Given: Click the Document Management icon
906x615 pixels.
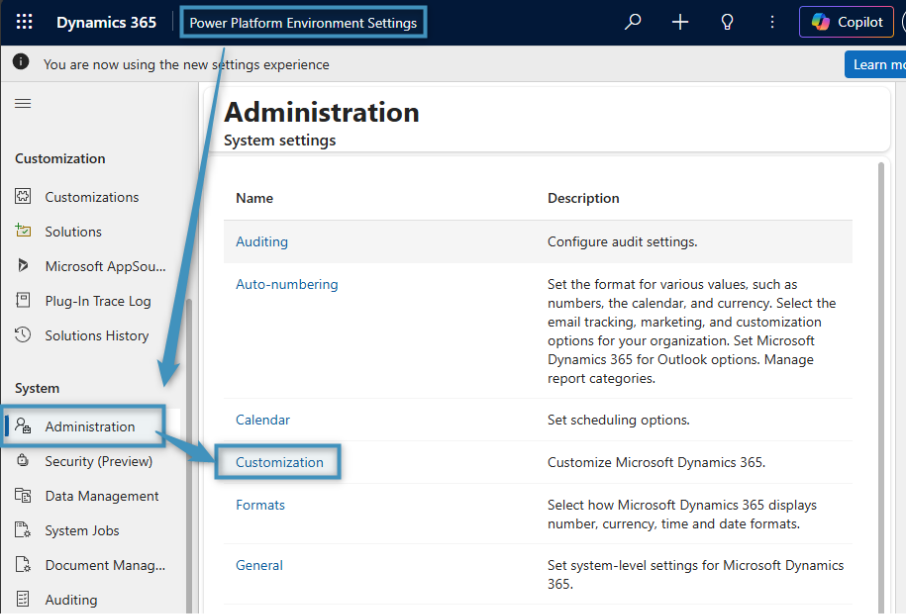Looking at the screenshot, I should (x=23, y=565).
